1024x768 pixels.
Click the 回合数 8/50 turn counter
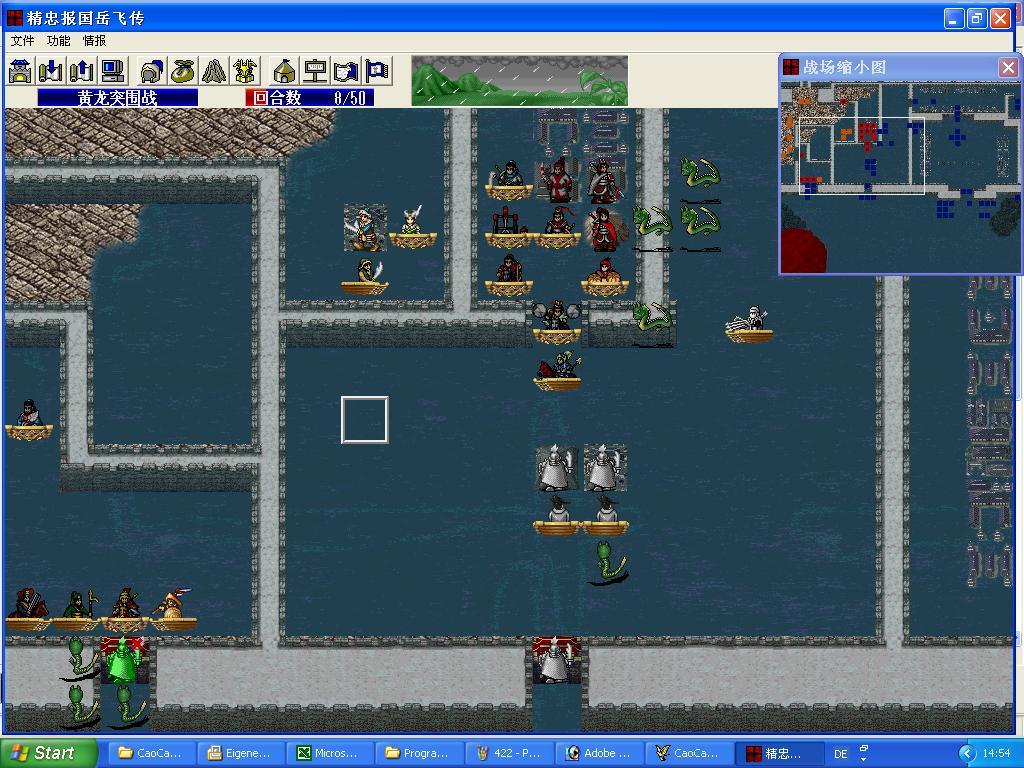point(310,98)
